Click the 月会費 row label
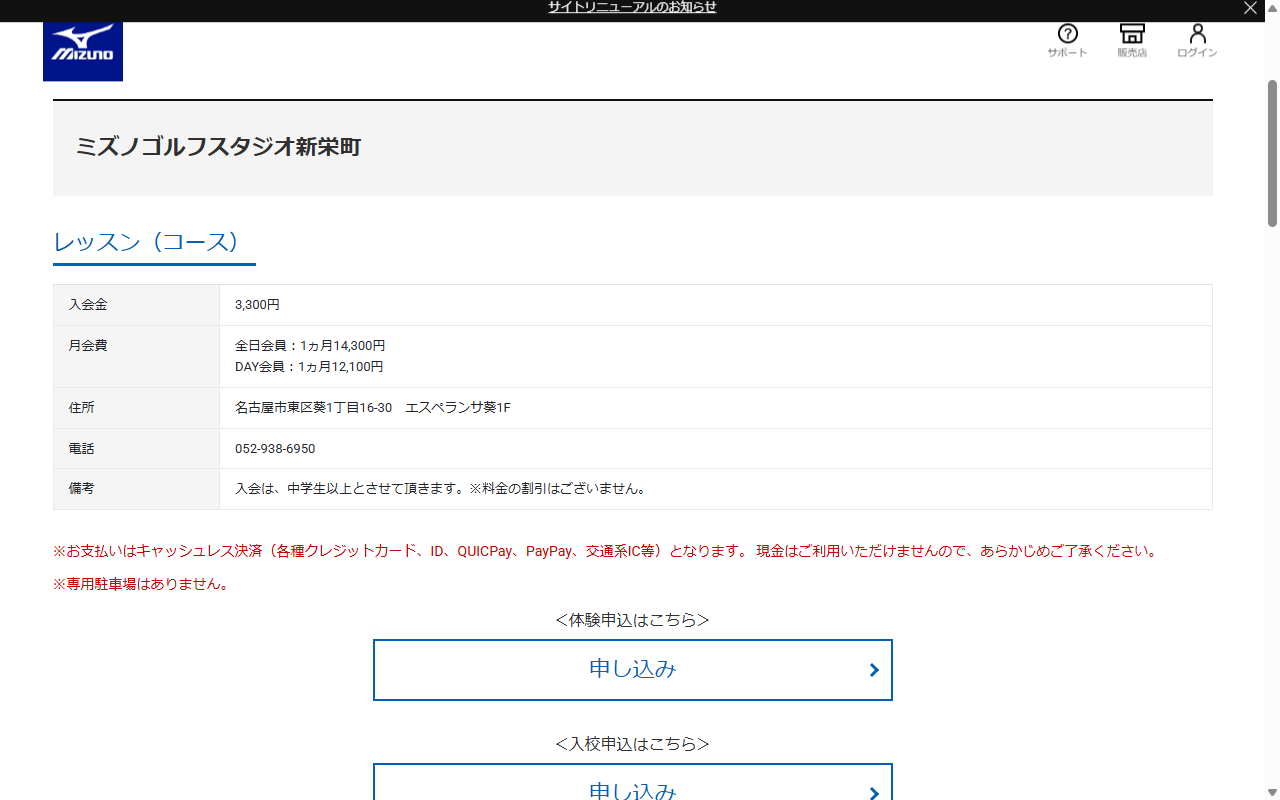 (88, 346)
